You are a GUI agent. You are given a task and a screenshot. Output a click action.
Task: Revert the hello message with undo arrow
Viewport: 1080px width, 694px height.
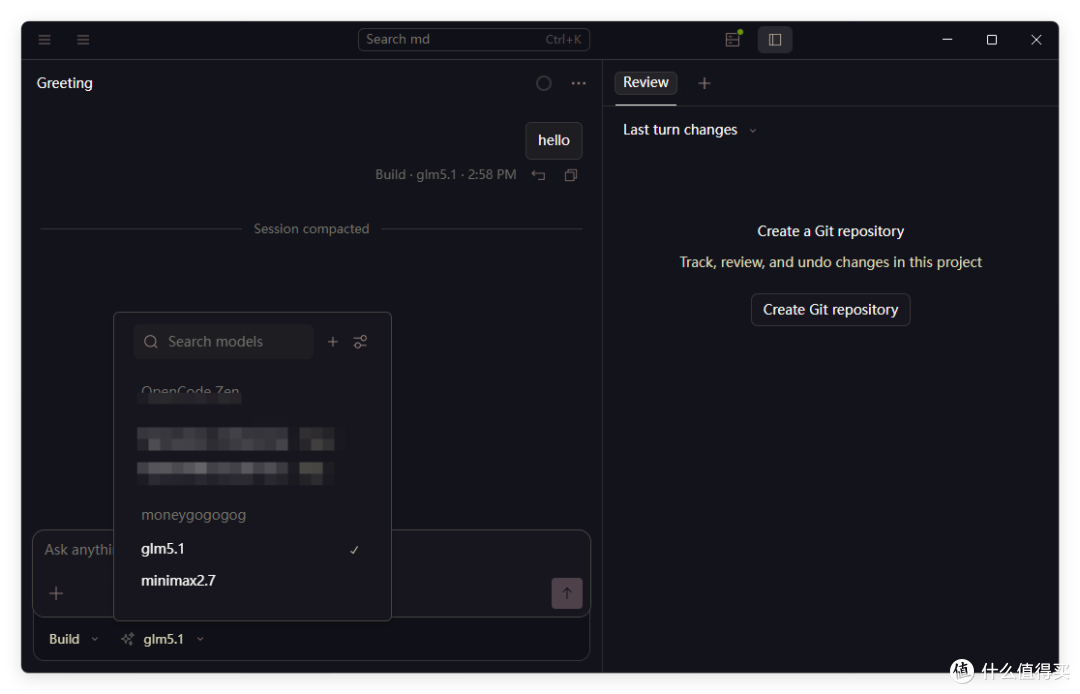point(539,175)
